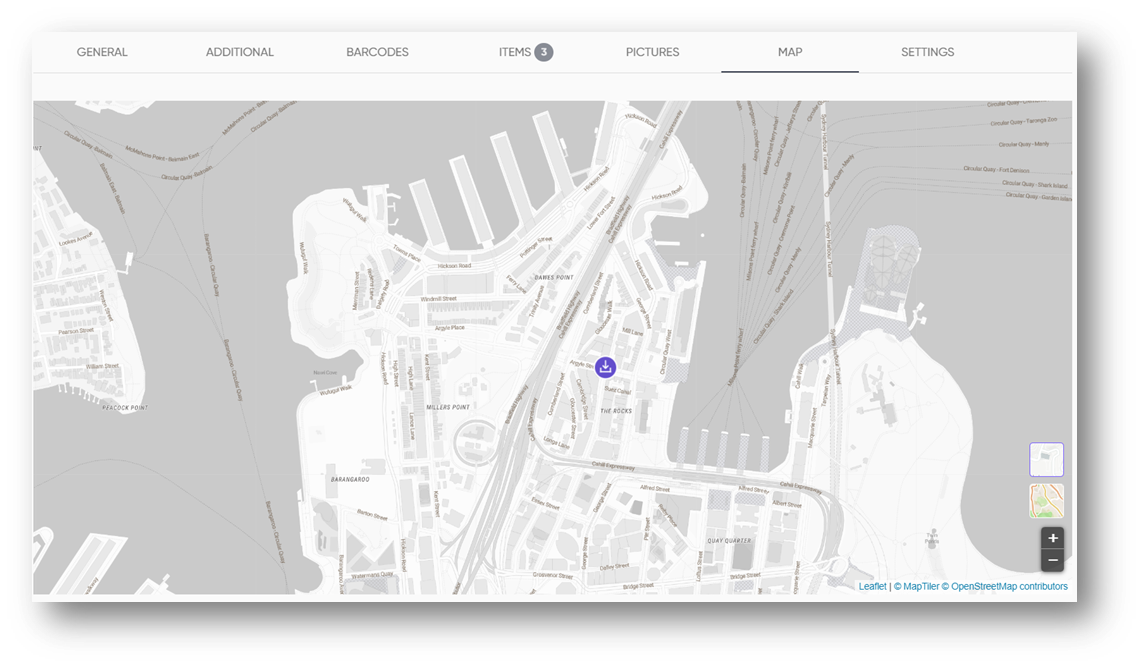The image size is (1142, 667).
Task: Zoom out with the minus button
Action: (x=1052, y=560)
